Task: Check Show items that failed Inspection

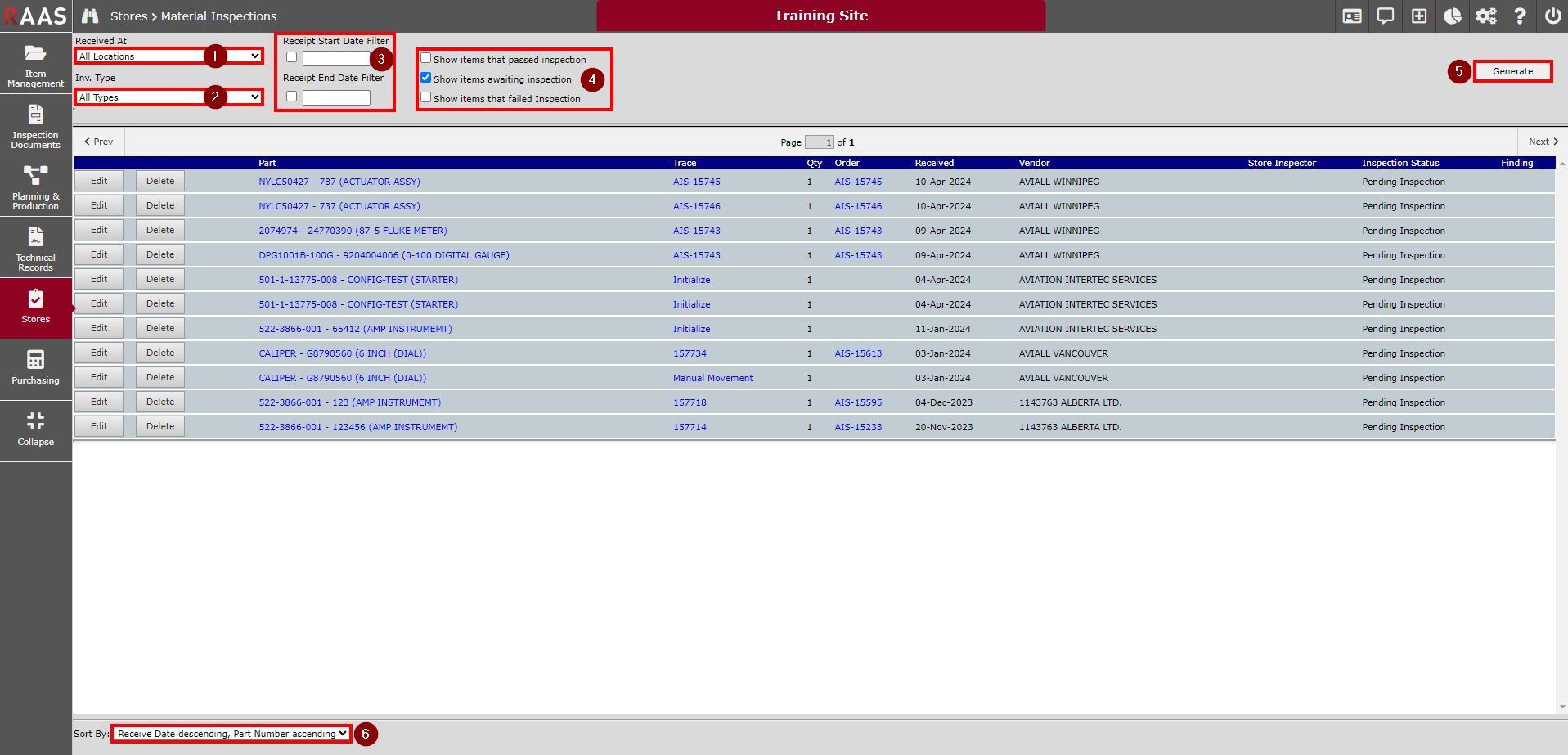Action: pos(425,97)
